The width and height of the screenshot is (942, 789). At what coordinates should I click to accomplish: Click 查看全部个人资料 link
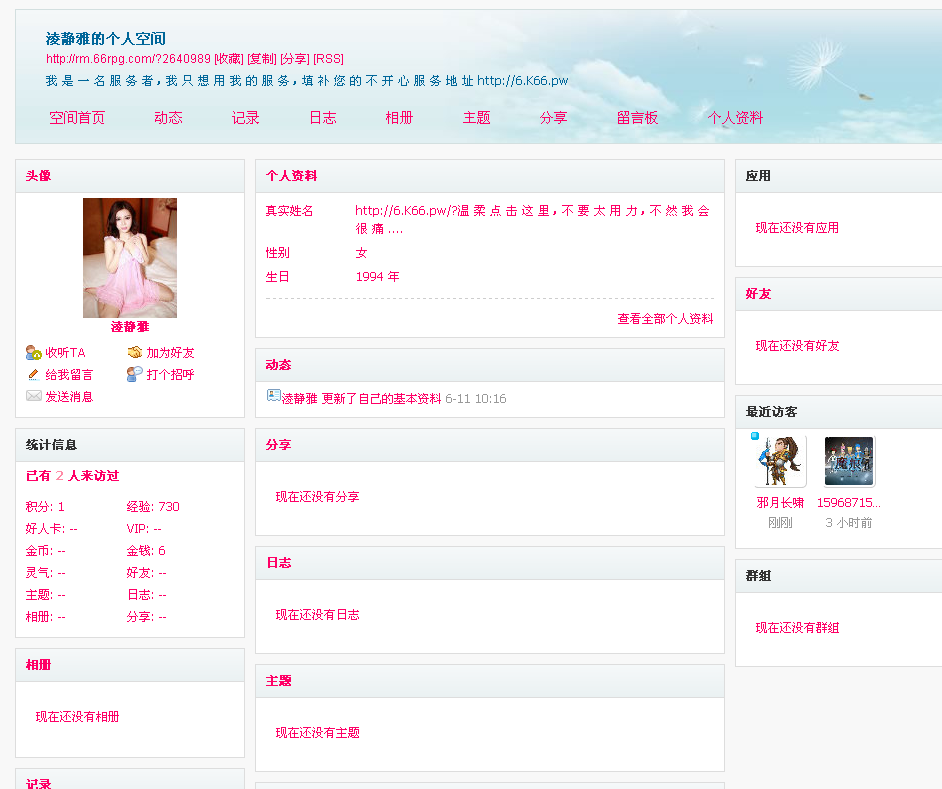click(x=666, y=319)
